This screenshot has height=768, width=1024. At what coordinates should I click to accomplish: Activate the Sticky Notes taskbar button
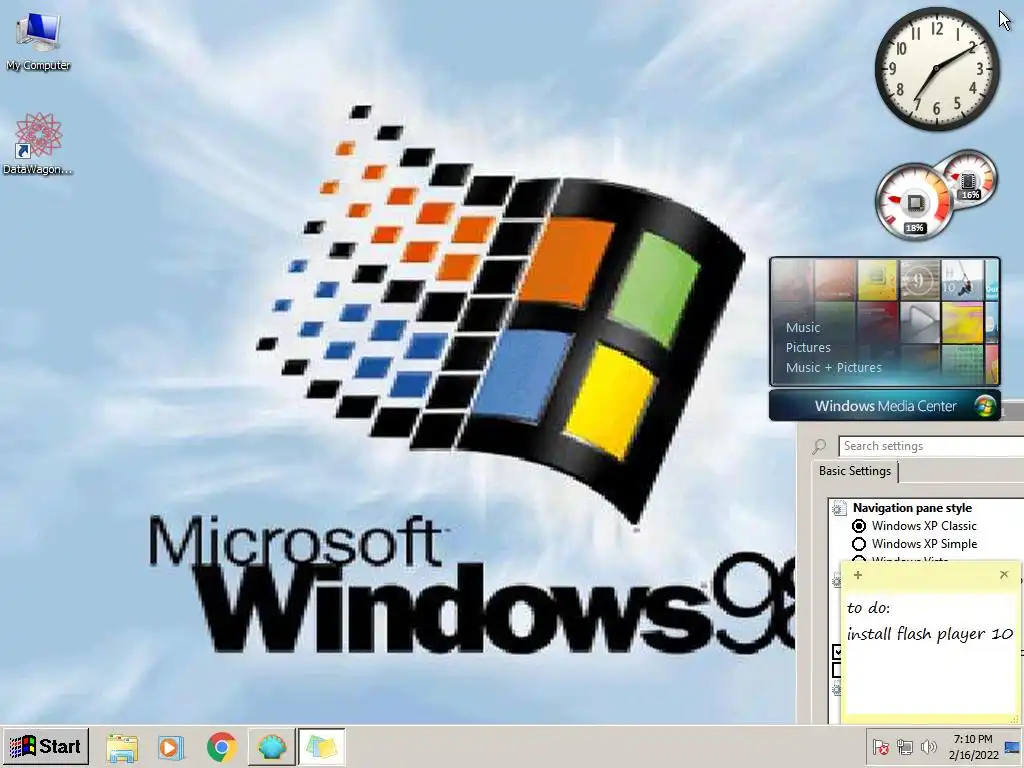[x=321, y=747]
